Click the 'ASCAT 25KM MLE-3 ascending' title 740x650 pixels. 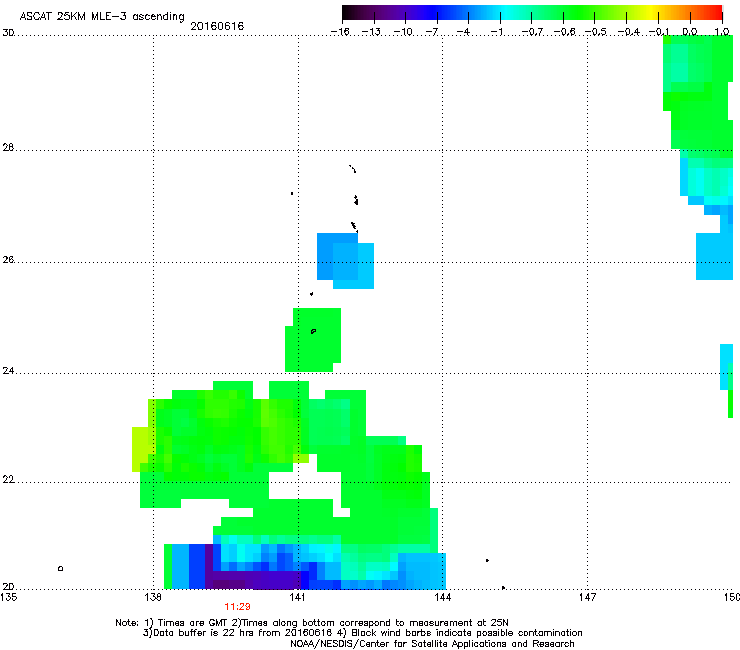point(102,16)
